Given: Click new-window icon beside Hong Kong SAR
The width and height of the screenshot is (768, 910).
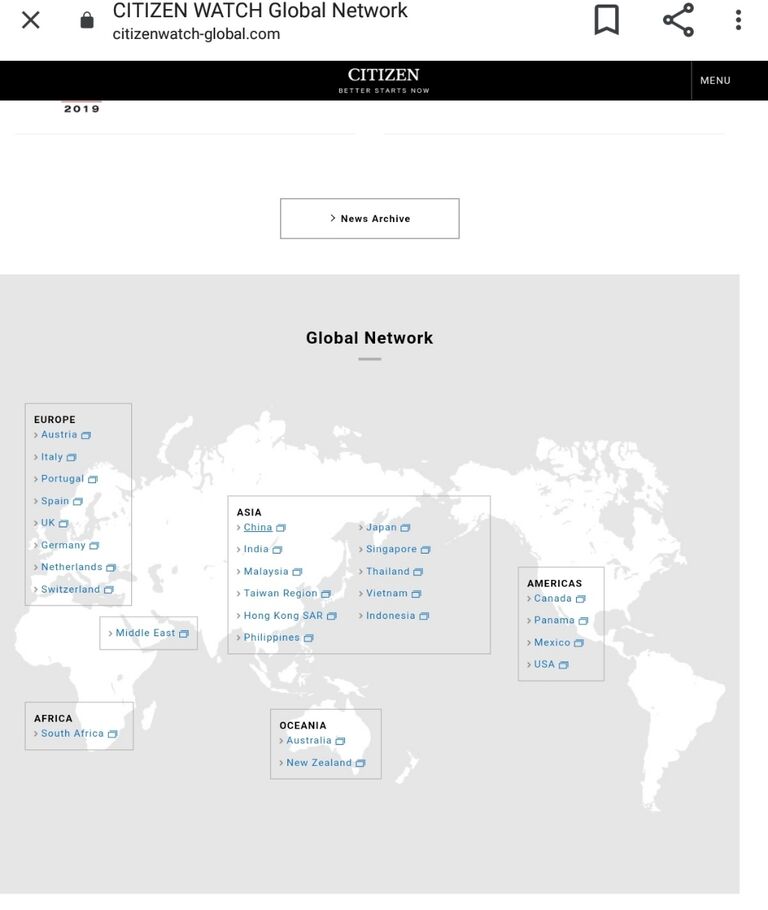Looking at the screenshot, I should click(331, 616).
